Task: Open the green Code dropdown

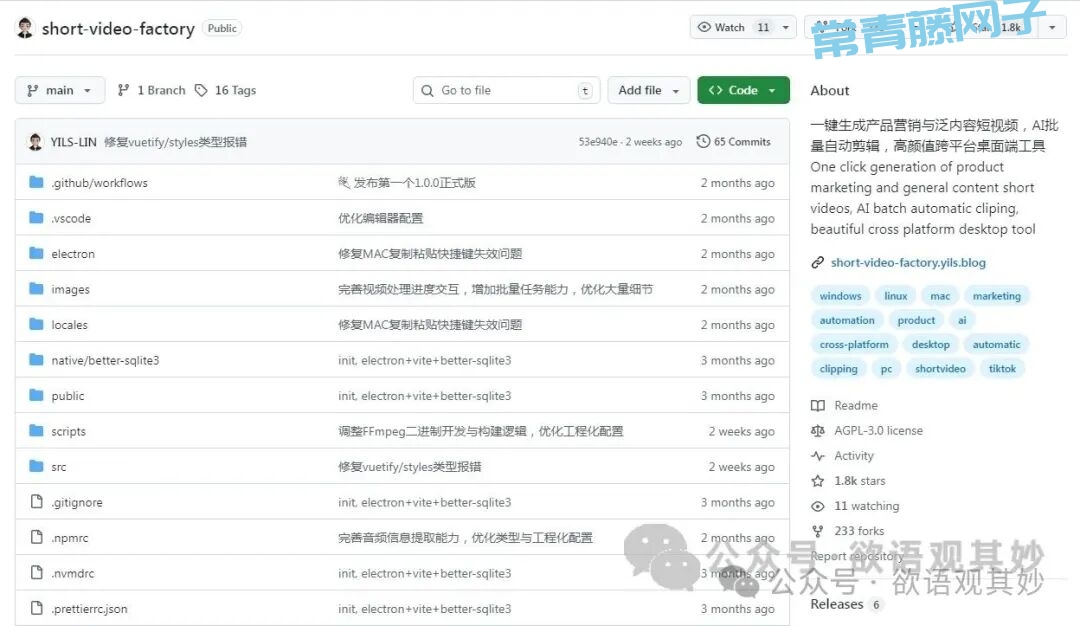Action: pos(743,90)
